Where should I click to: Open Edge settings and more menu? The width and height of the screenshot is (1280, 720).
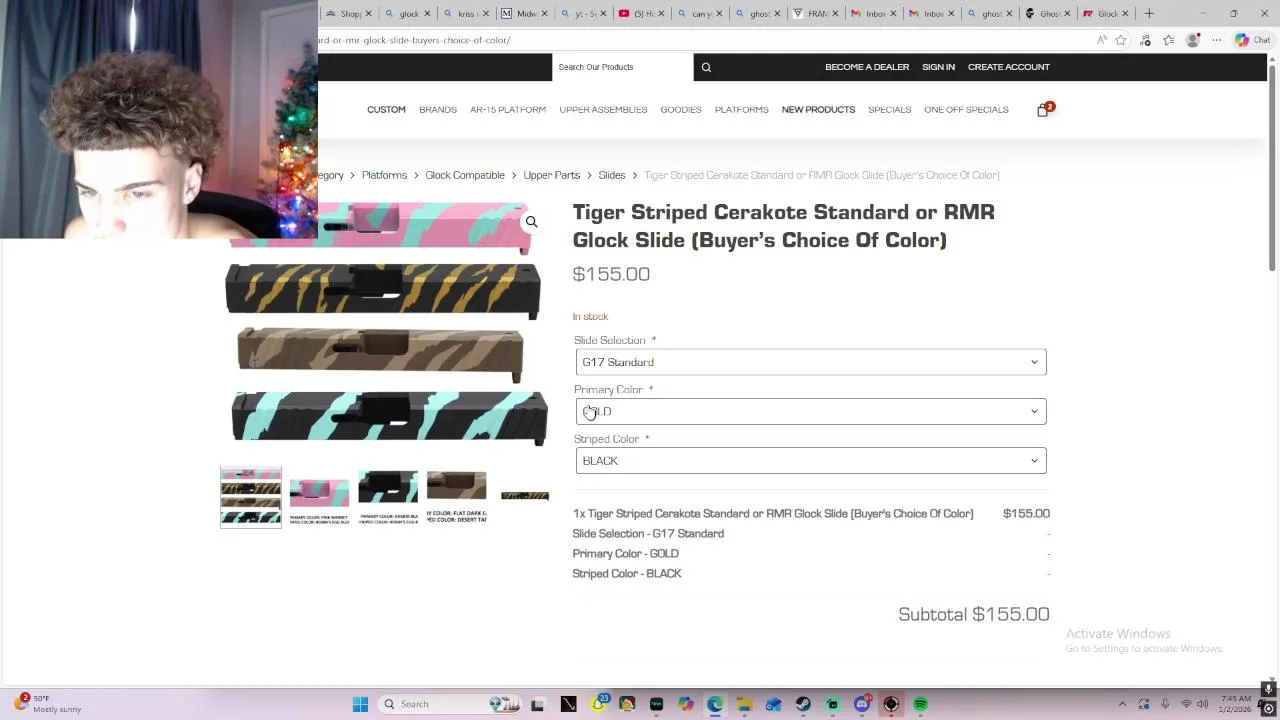point(1216,40)
